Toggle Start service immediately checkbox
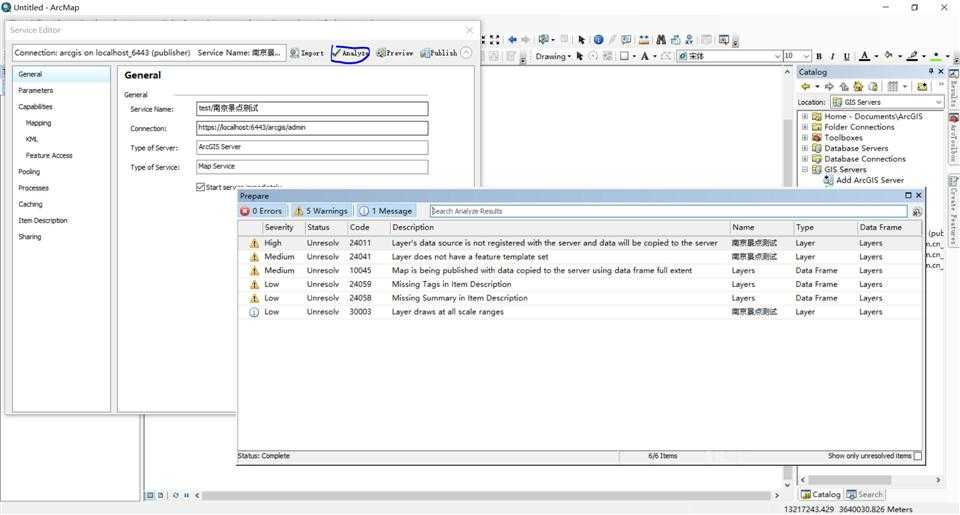The width and height of the screenshot is (960, 515). click(x=200, y=187)
